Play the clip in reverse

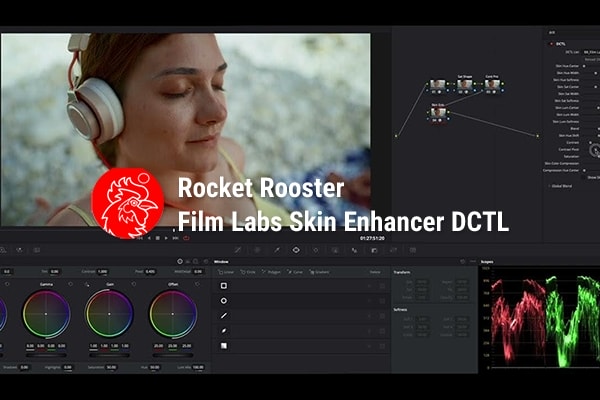tap(149, 238)
